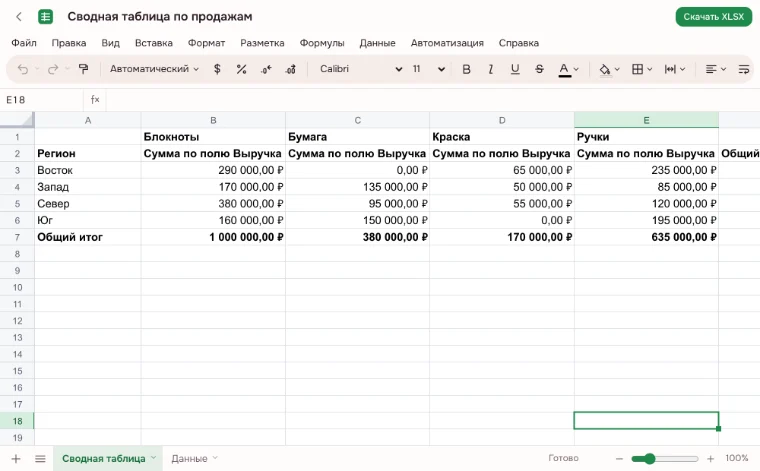Click cell containing Общий итог in column A
760x471 pixels.
(x=88, y=237)
